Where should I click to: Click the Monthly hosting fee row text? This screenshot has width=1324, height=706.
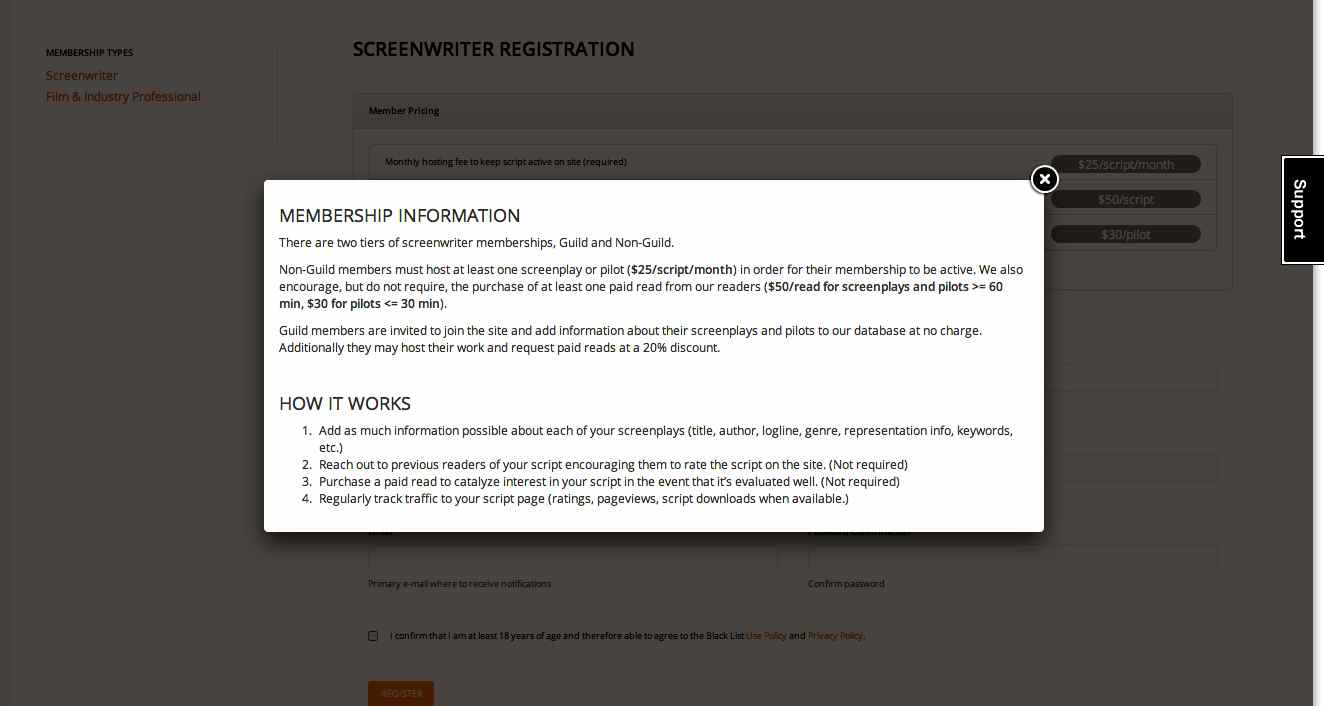point(506,162)
